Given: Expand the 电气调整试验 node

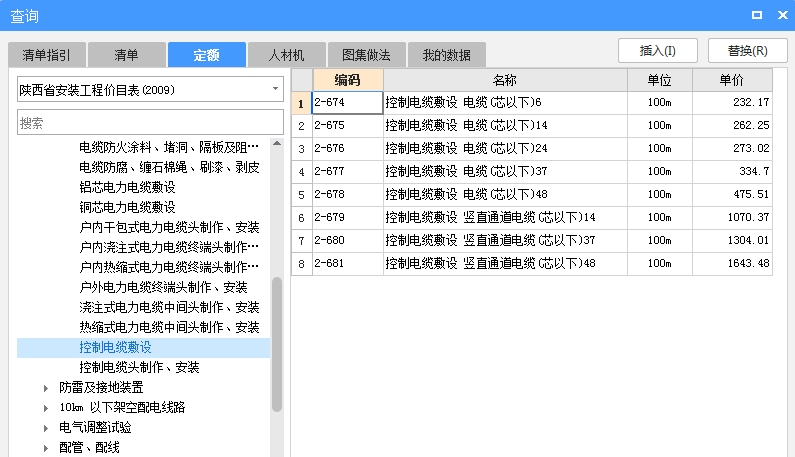Looking at the screenshot, I should pos(46,428).
